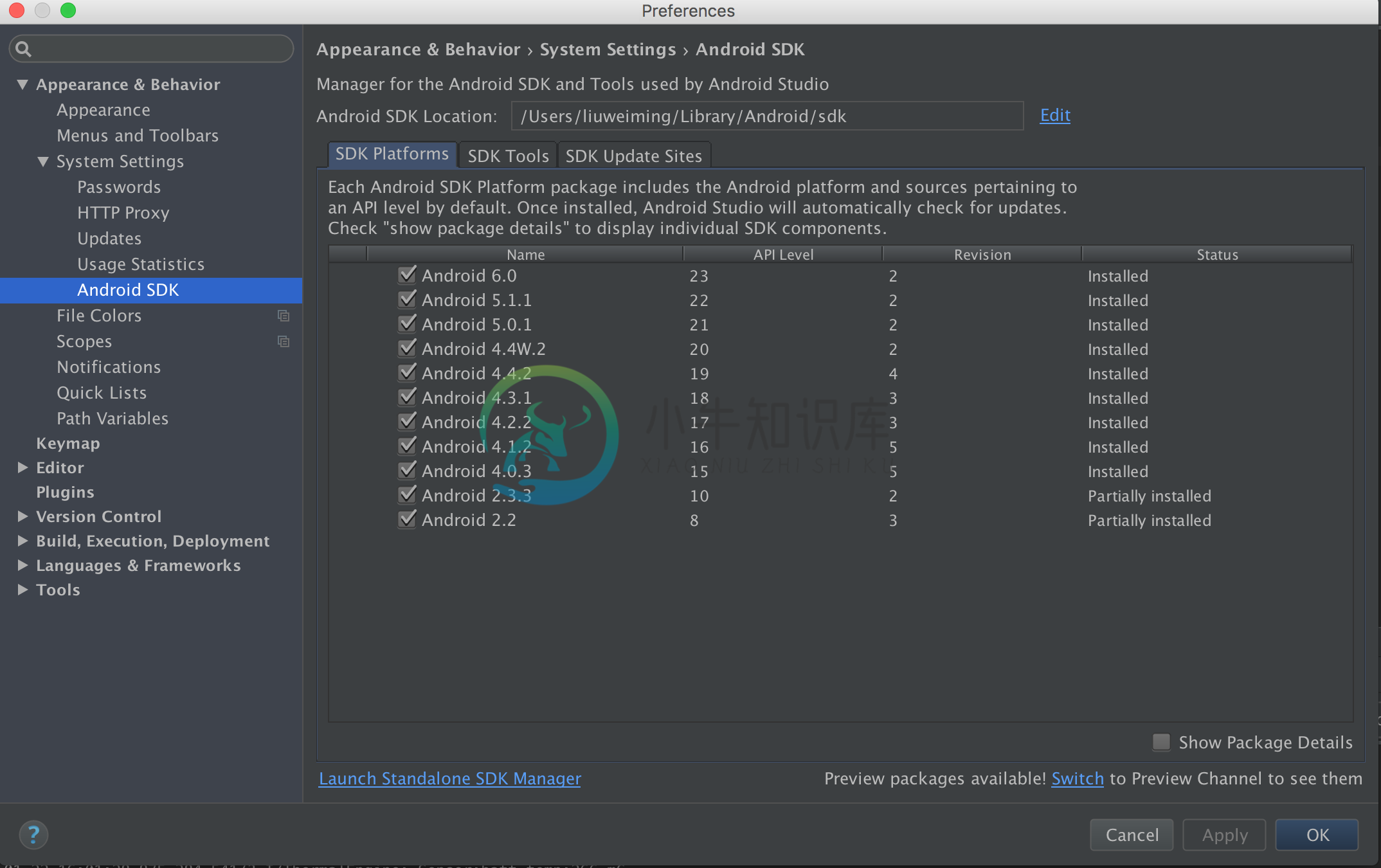Click the Android SDK Location path field
The height and width of the screenshot is (868, 1381).
point(767,116)
